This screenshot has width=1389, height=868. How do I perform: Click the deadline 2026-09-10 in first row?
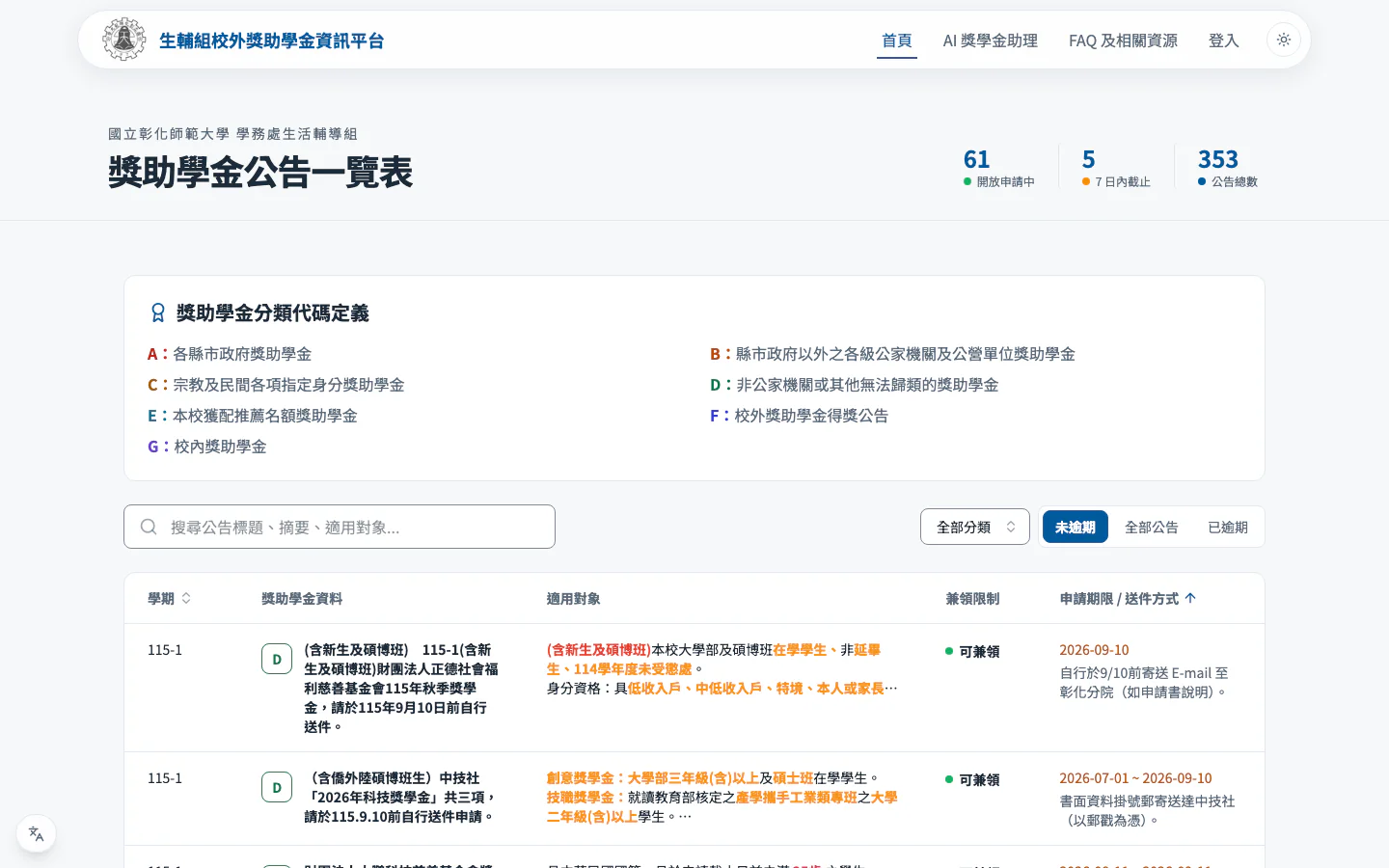click(x=1094, y=650)
